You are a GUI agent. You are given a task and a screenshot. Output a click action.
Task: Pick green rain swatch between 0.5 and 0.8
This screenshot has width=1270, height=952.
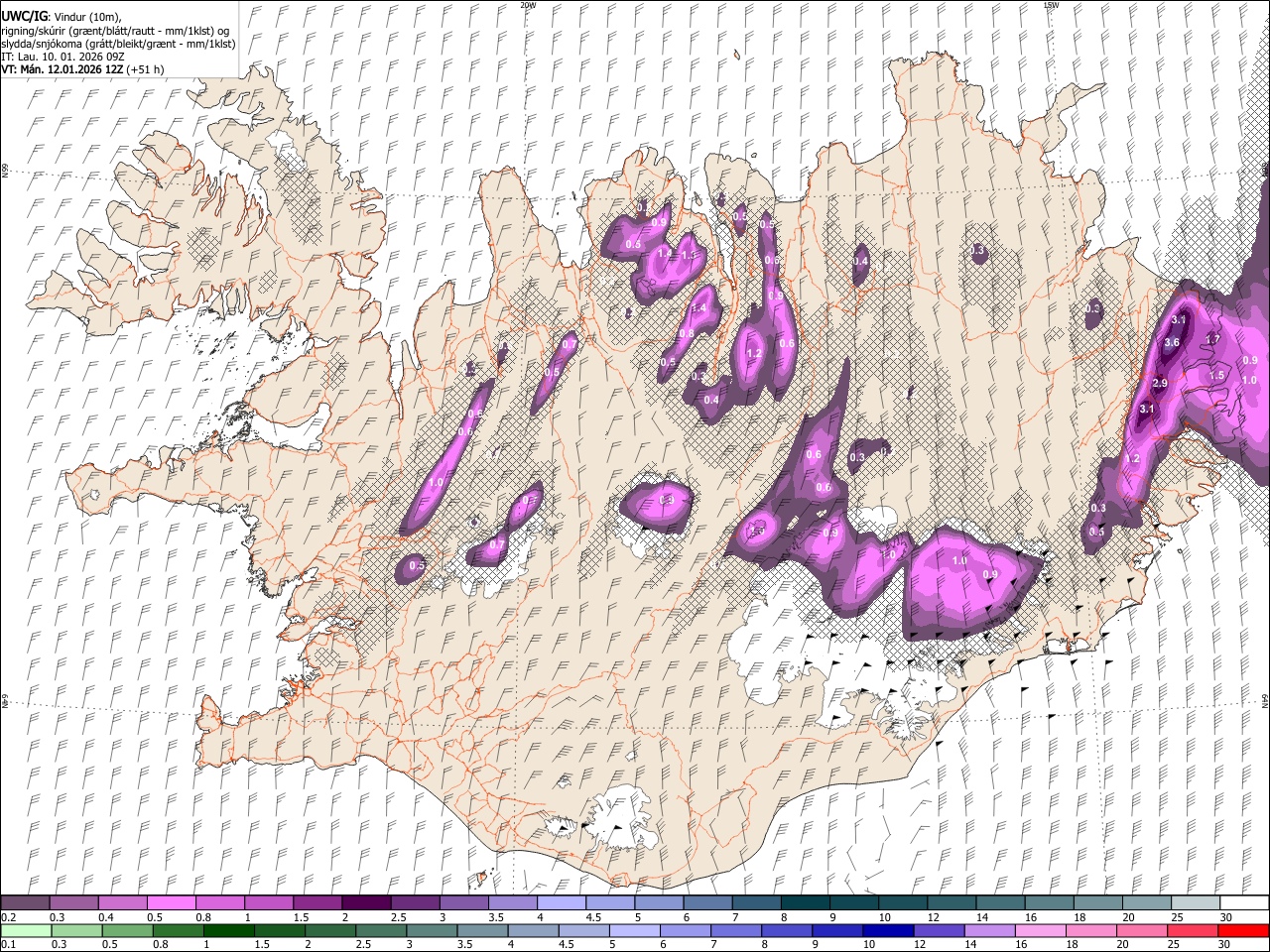[128, 931]
